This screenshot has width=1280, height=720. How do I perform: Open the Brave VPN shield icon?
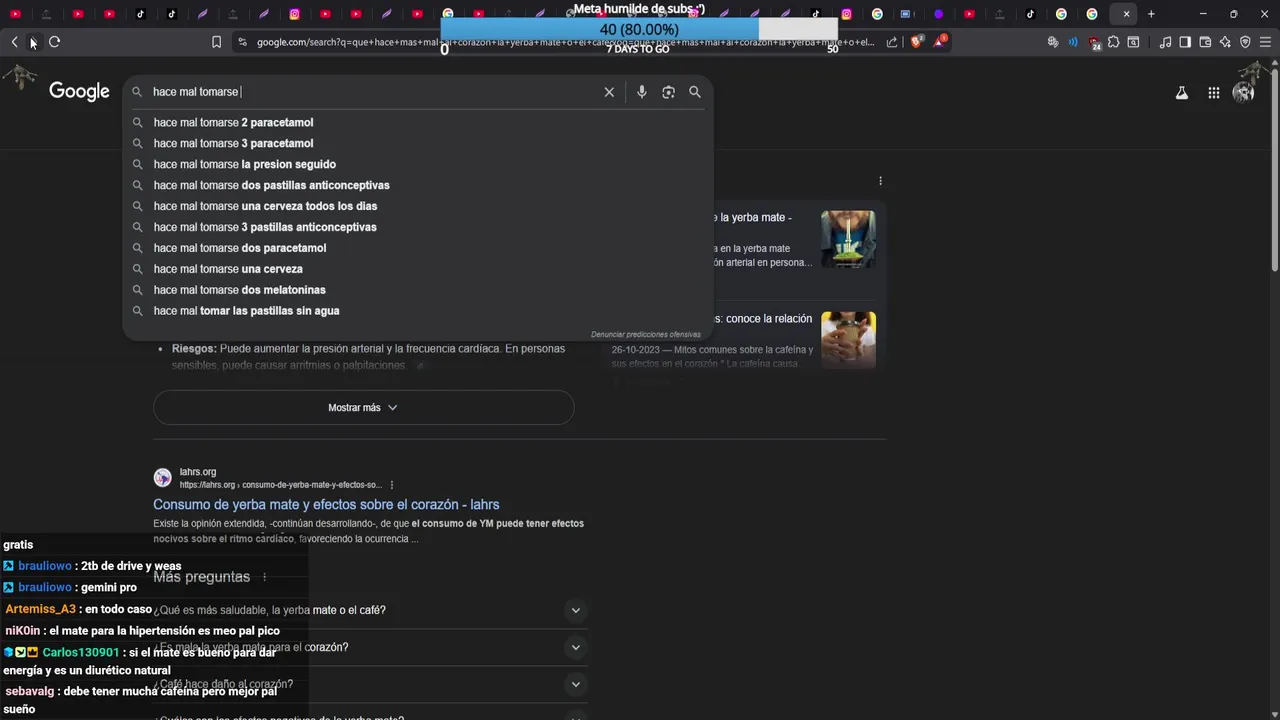pyautogui.click(x=1245, y=42)
